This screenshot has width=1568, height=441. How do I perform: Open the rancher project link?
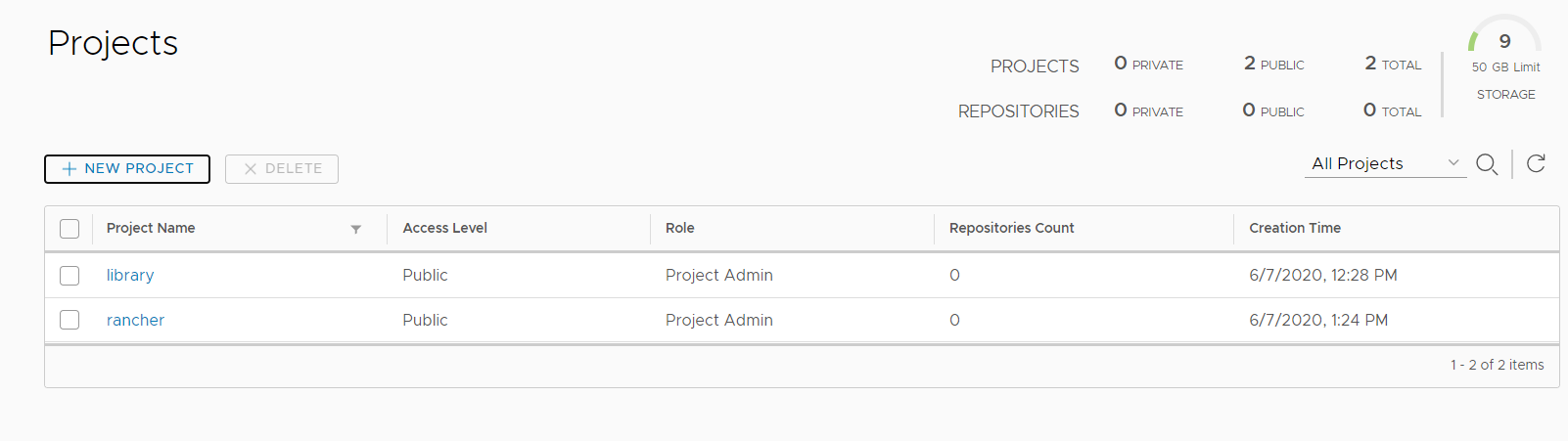click(x=135, y=320)
